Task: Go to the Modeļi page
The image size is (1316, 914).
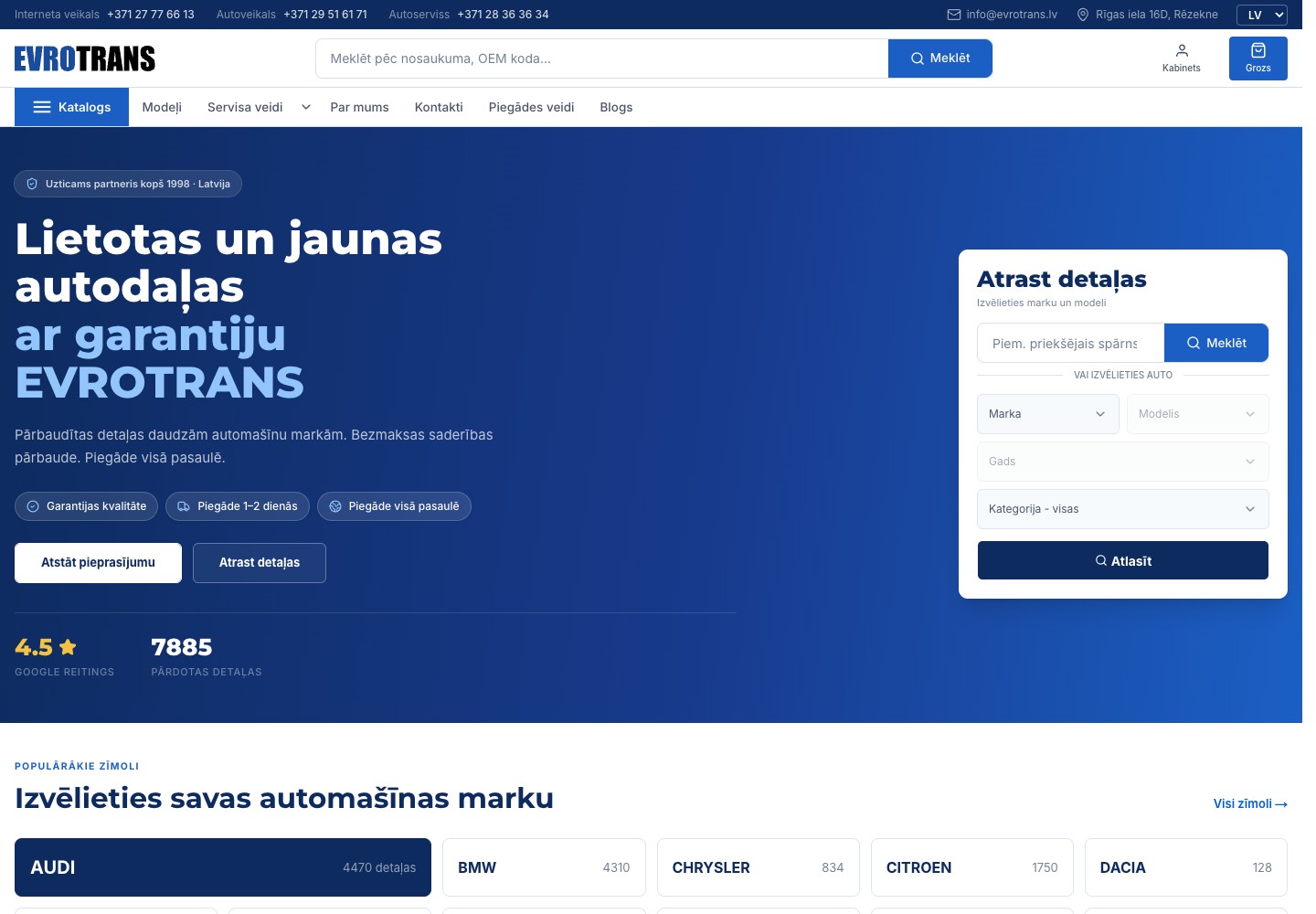Action: [x=162, y=107]
